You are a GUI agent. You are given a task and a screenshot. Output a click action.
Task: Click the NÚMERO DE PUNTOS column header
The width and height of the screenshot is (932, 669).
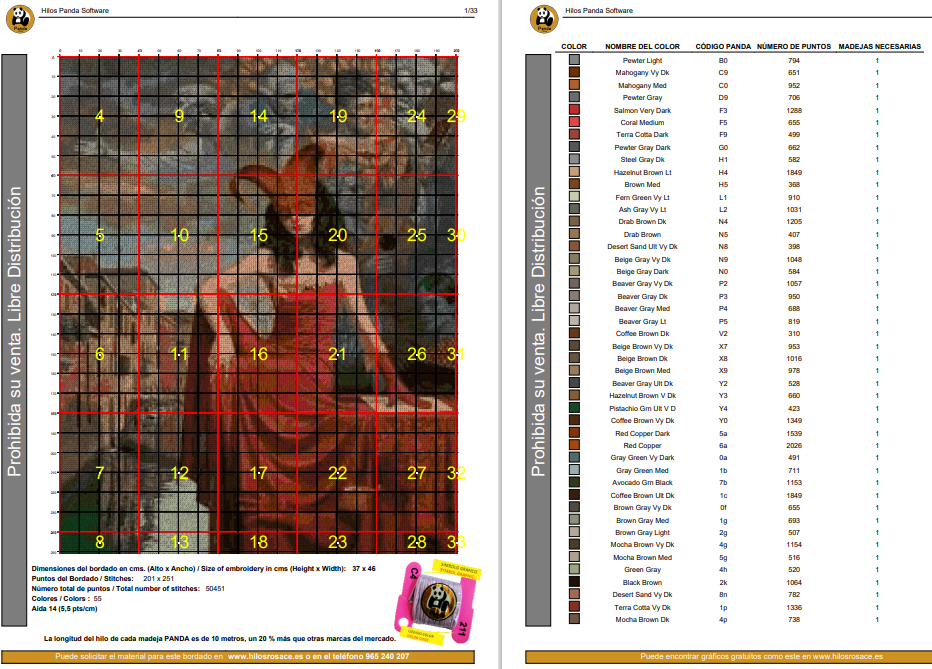[x=794, y=46]
